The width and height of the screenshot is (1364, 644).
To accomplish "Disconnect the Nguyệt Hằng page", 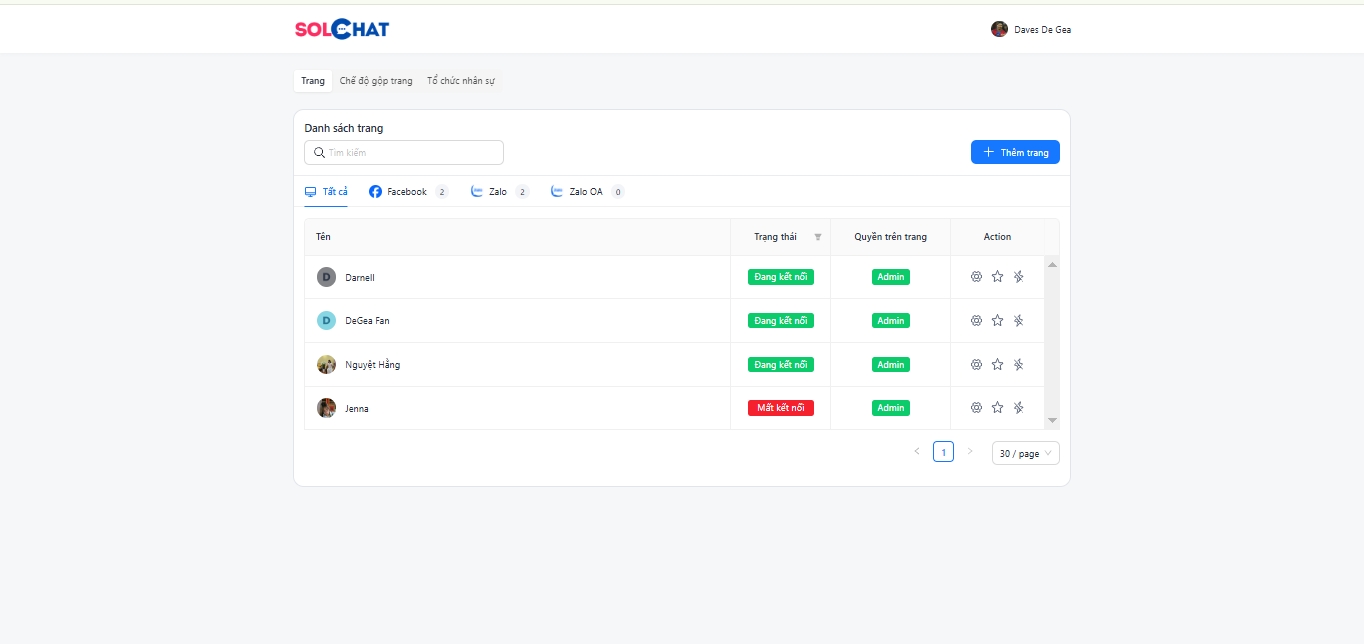I will [1018, 365].
